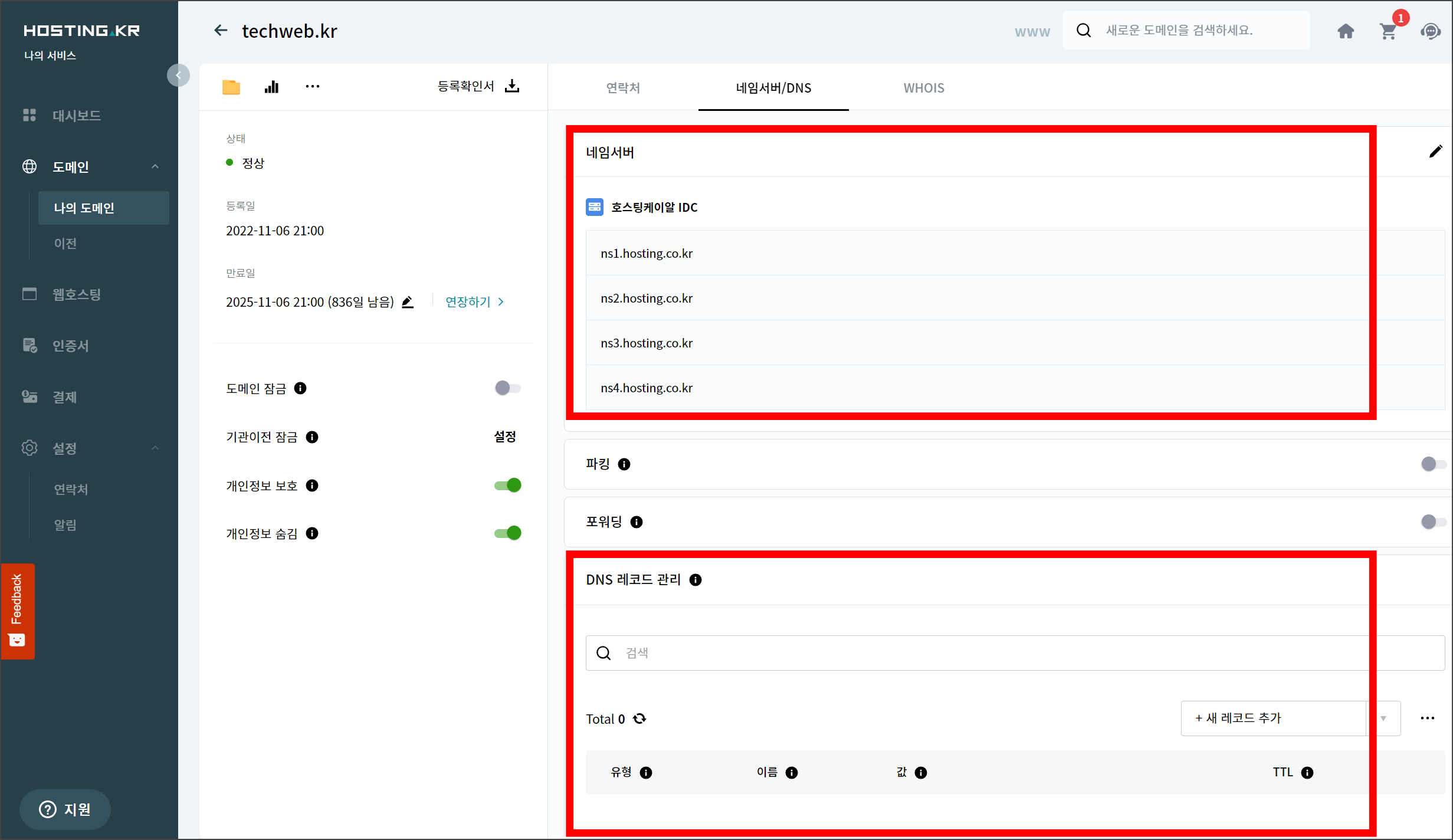Screen dimensions: 1453x840
Task: Open 대시보드 in the sidebar
Action: pos(76,115)
